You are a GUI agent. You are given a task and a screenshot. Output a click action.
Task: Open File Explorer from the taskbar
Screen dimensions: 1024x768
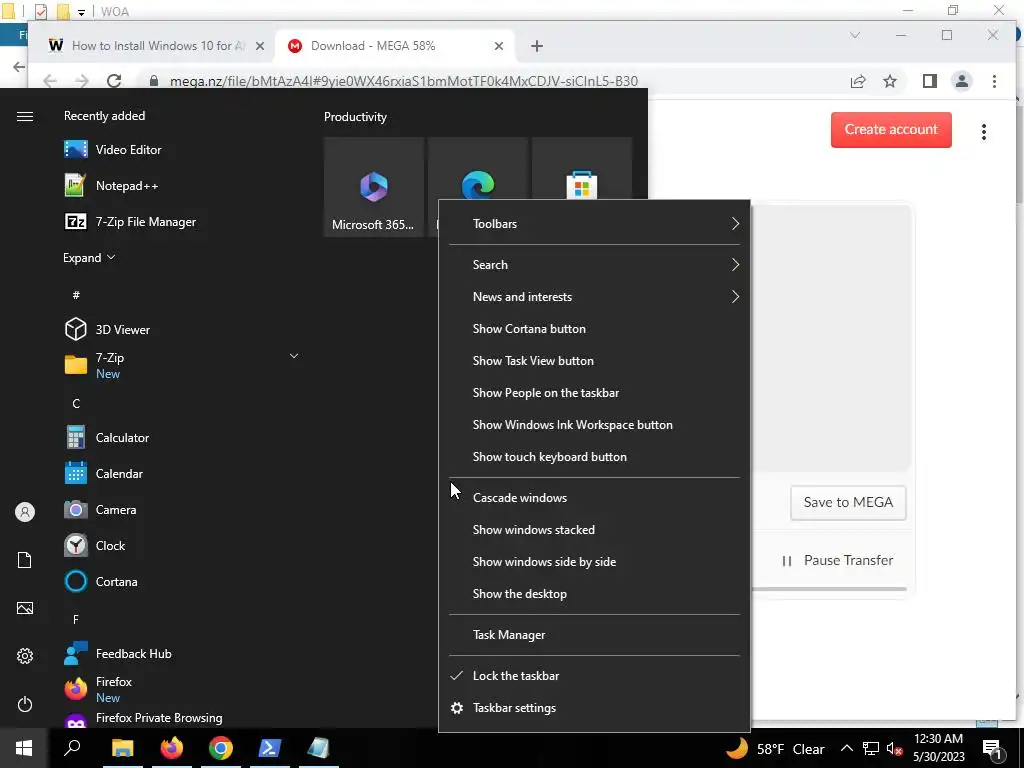coord(122,748)
